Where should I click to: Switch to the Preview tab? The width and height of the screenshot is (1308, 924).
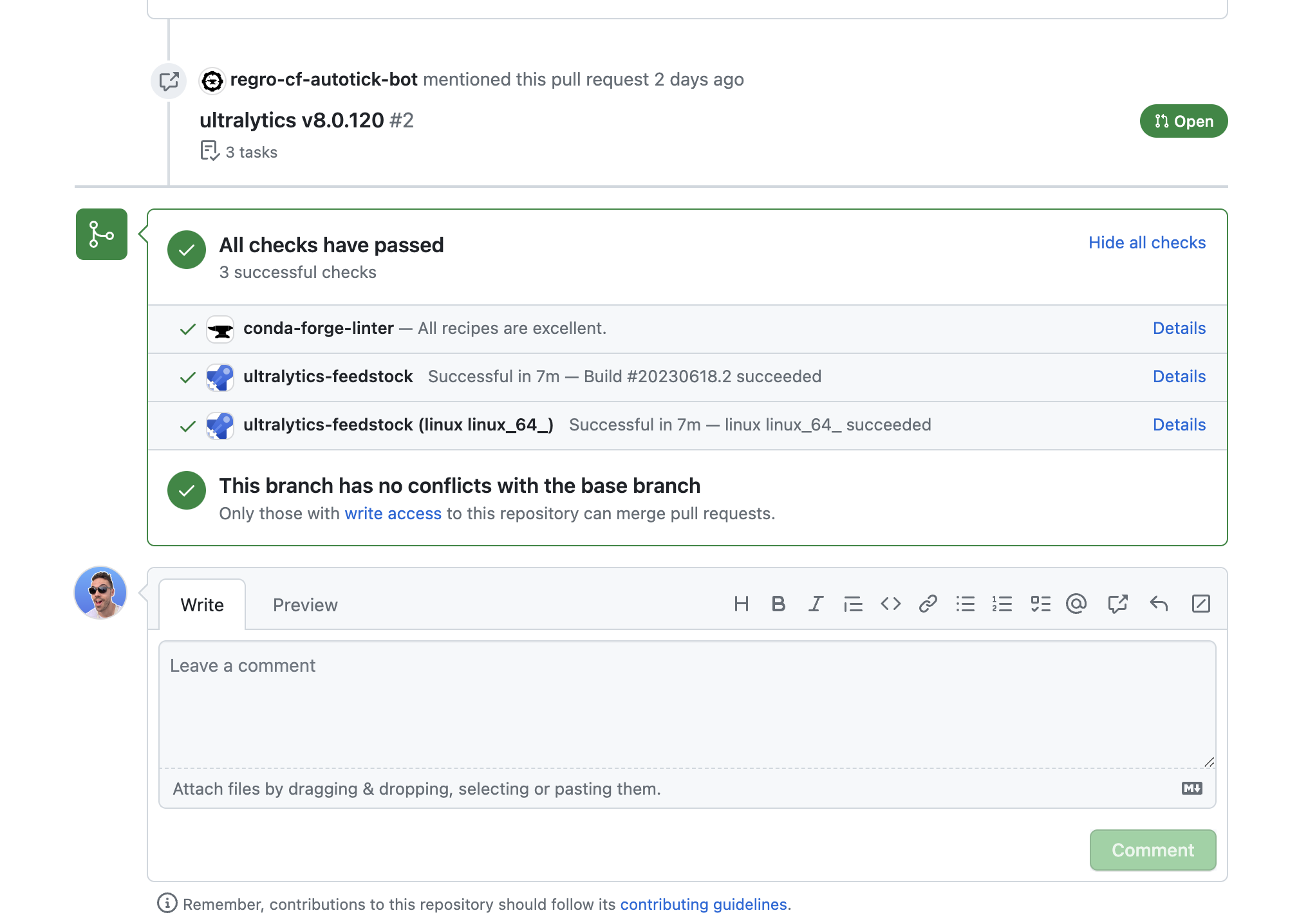304,605
